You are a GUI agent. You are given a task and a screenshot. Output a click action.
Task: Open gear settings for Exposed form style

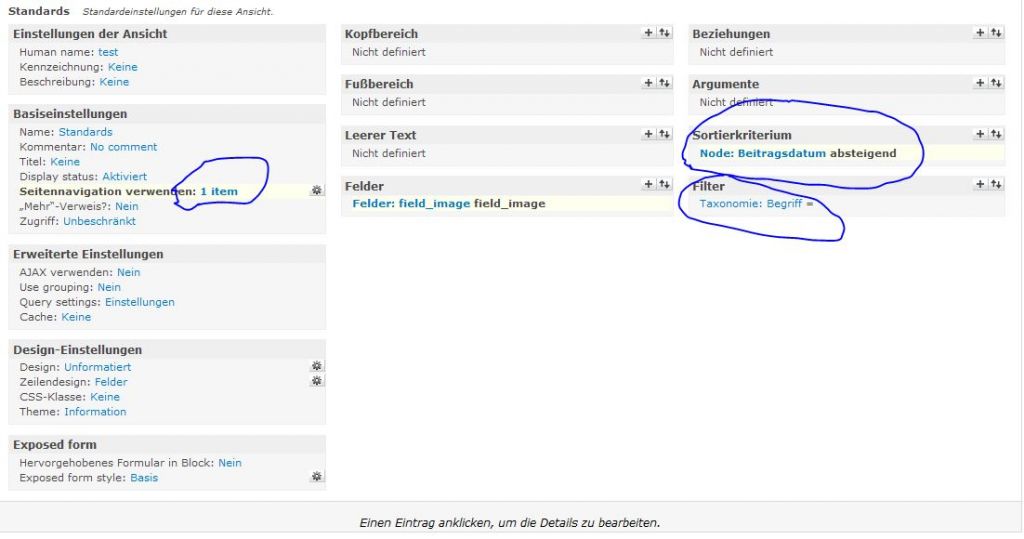click(317, 478)
